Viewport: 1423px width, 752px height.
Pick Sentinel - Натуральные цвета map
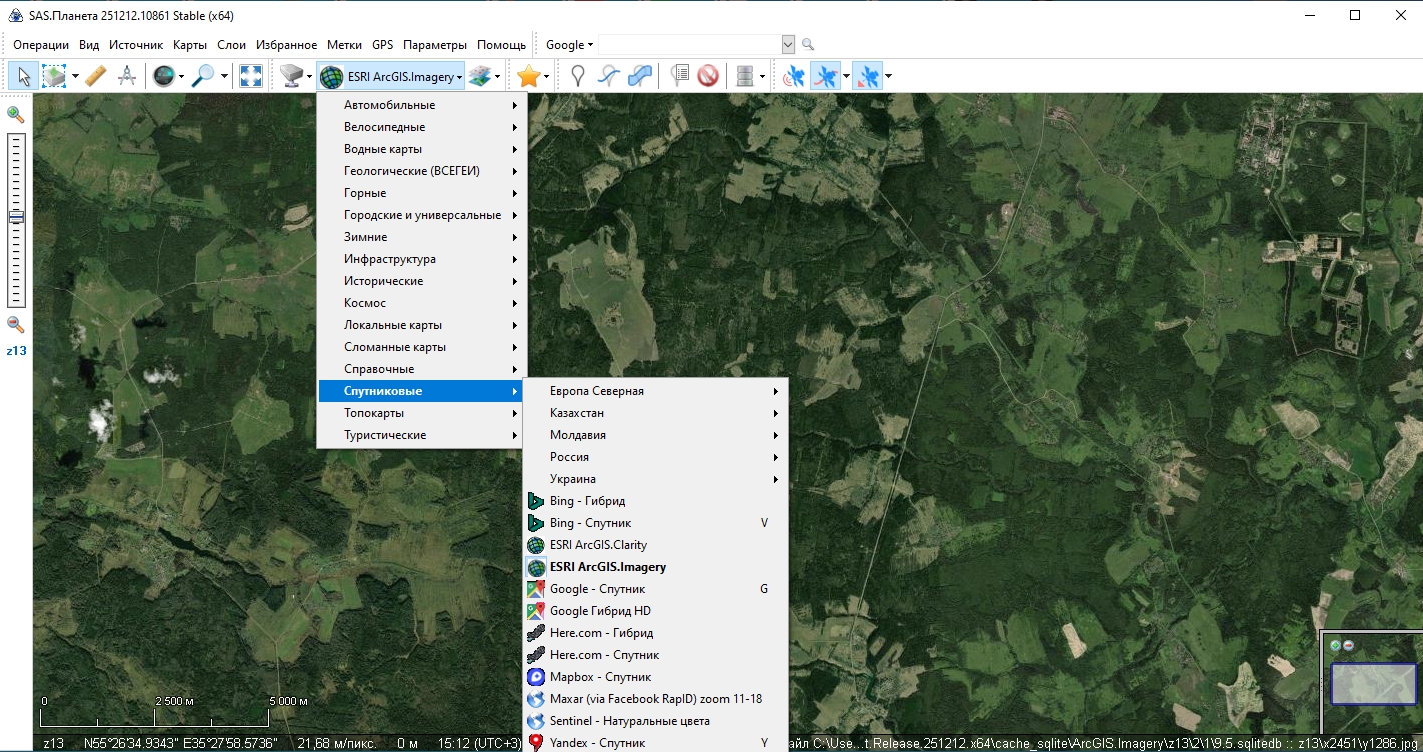[629, 721]
